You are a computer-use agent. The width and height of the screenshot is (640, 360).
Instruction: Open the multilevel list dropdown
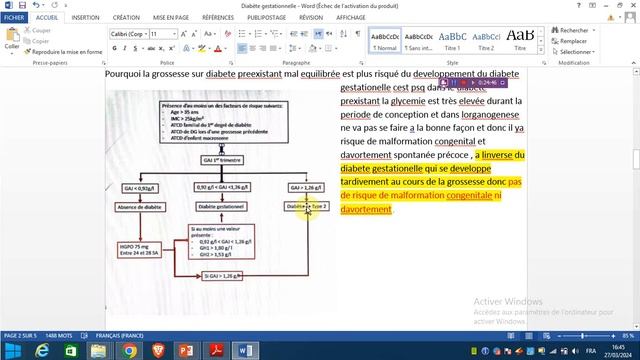pos(281,34)
